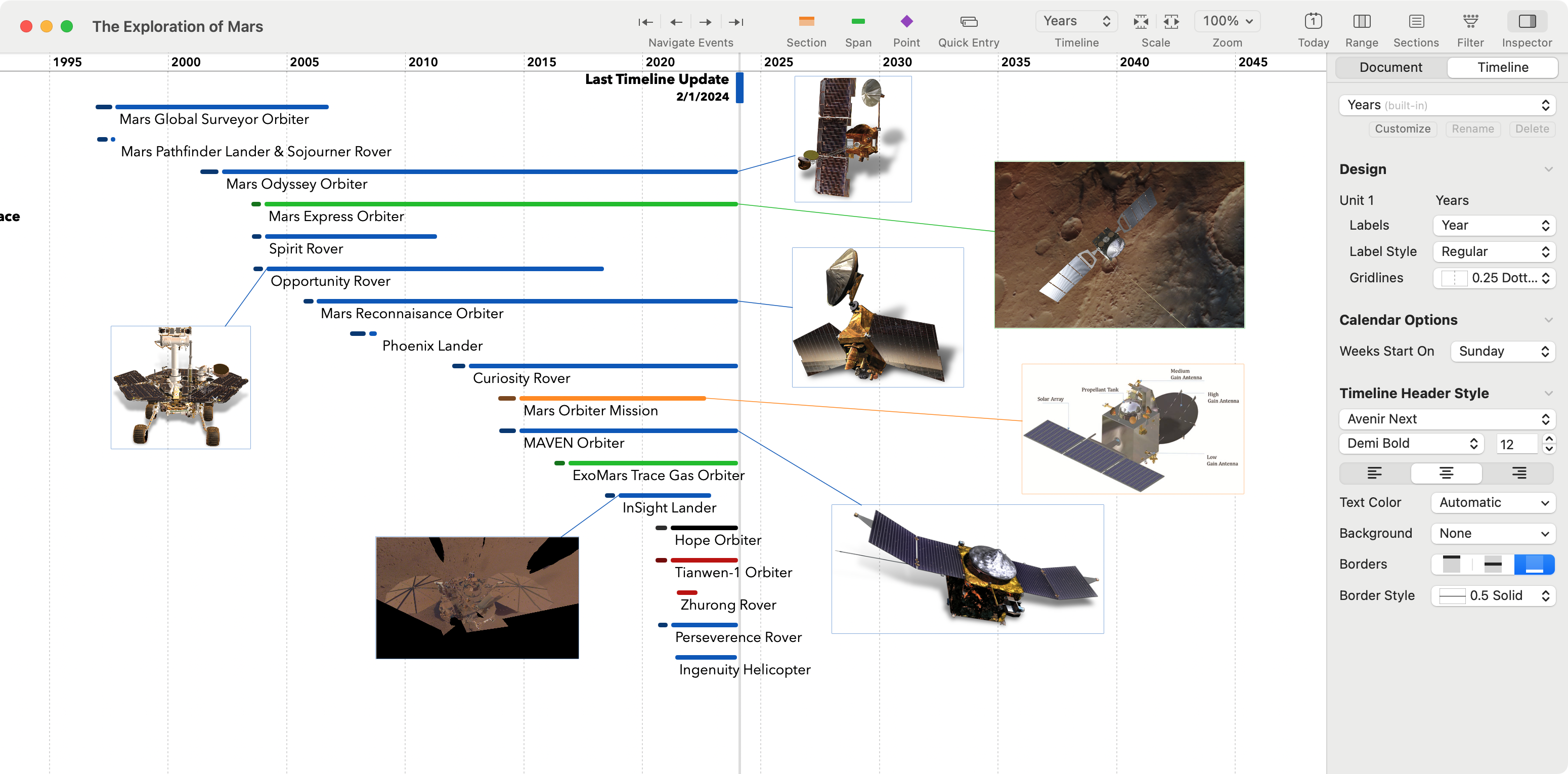This screenshot has width=1568, height=774.
Task: Open the Avenir Next font dropdown
Action: [x=1447, y=419]
